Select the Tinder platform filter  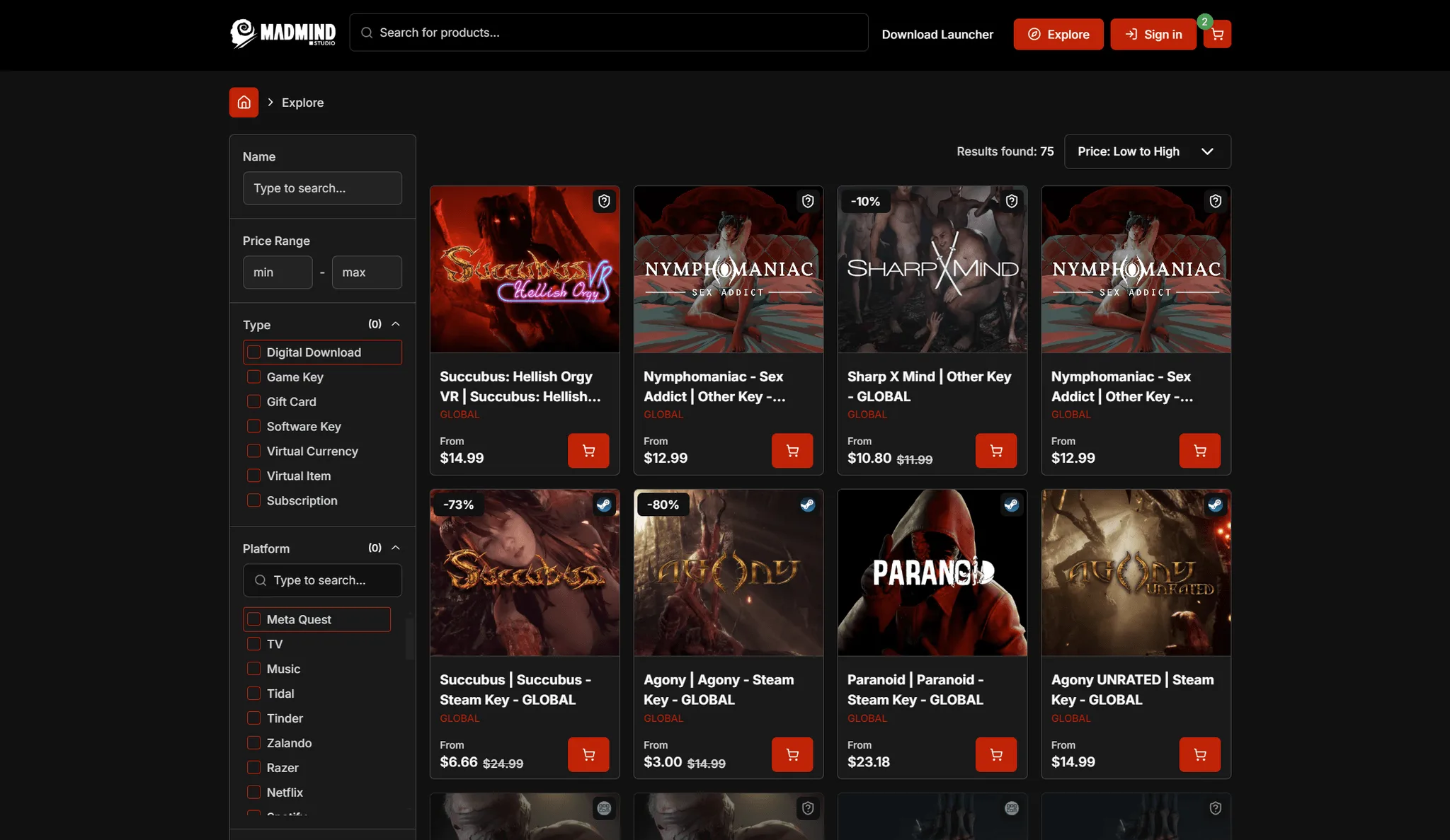tap(253, 718)
